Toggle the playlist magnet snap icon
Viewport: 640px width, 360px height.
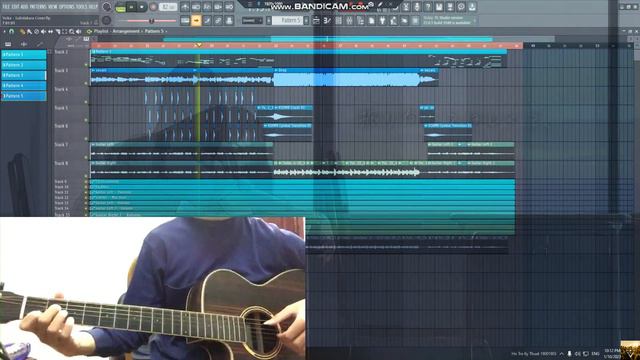[x=11, y=31]
